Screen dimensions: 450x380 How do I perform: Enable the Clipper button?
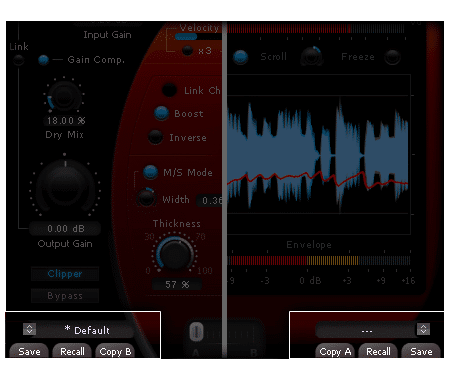click(x=65, y=274)
